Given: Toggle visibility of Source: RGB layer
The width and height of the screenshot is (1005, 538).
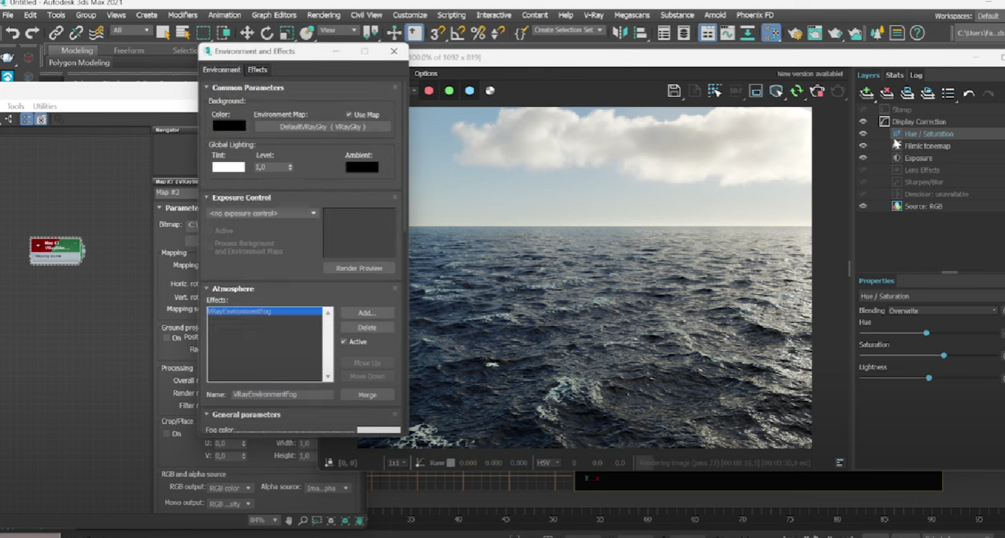Looking at the screenshot, I should point(863,206).
